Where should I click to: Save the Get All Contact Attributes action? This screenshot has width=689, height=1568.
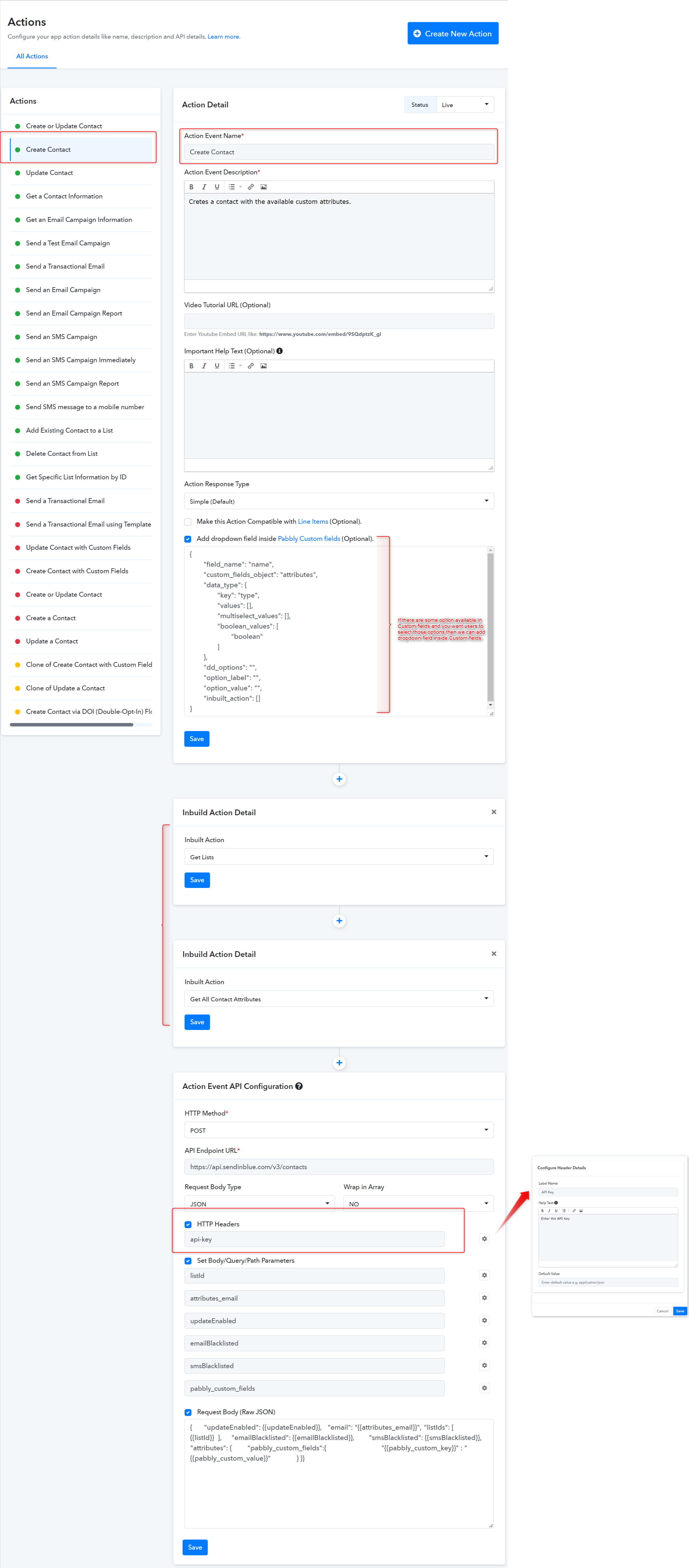(x=197, y=1022)
